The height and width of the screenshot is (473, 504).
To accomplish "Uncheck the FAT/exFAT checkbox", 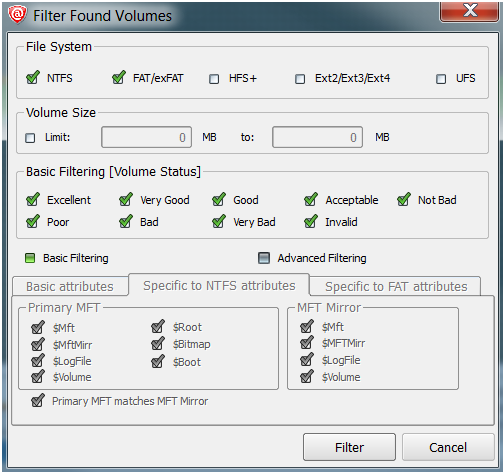I will tap(119, 78).
